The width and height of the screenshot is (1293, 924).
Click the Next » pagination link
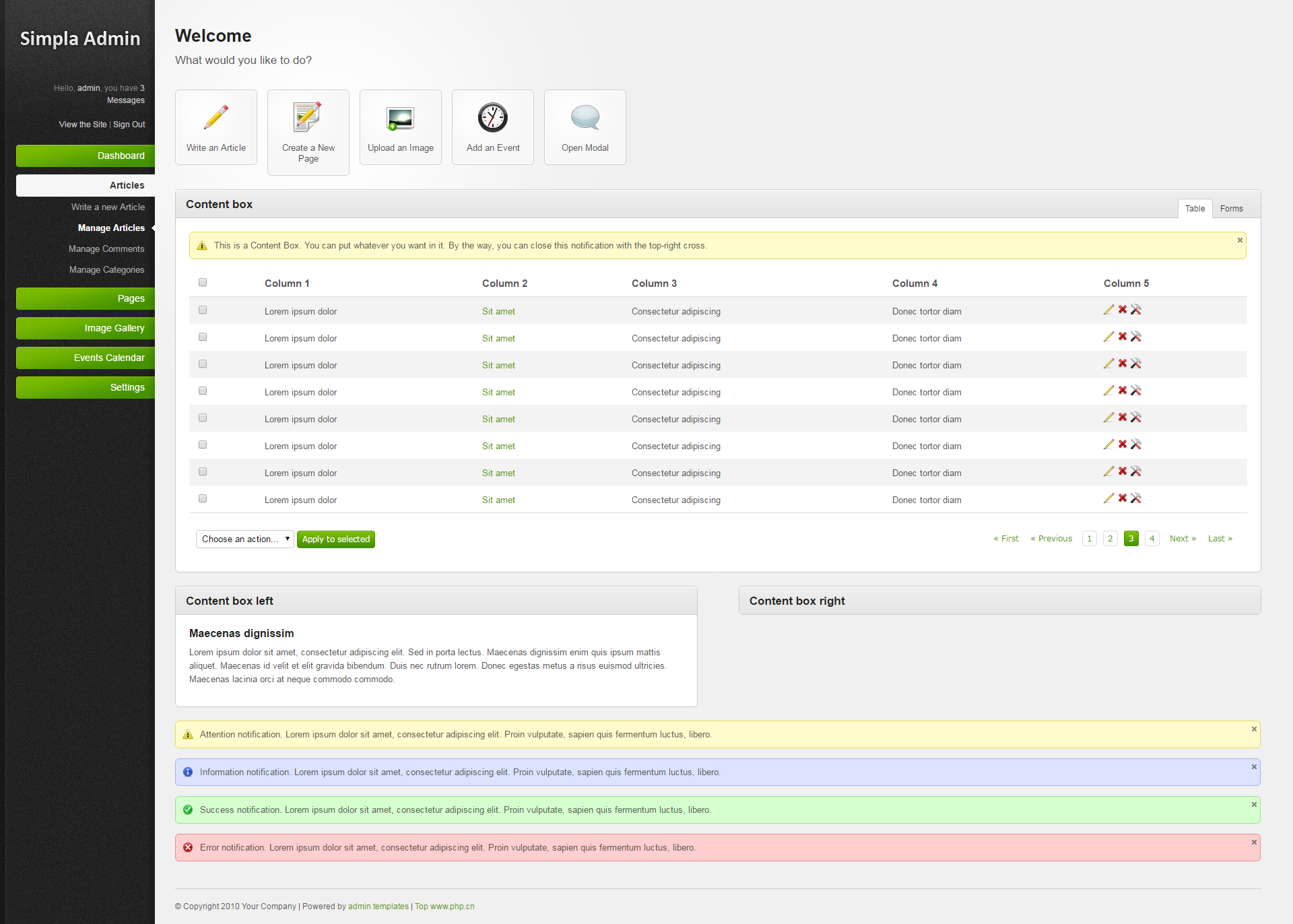tap(1183, 539)
